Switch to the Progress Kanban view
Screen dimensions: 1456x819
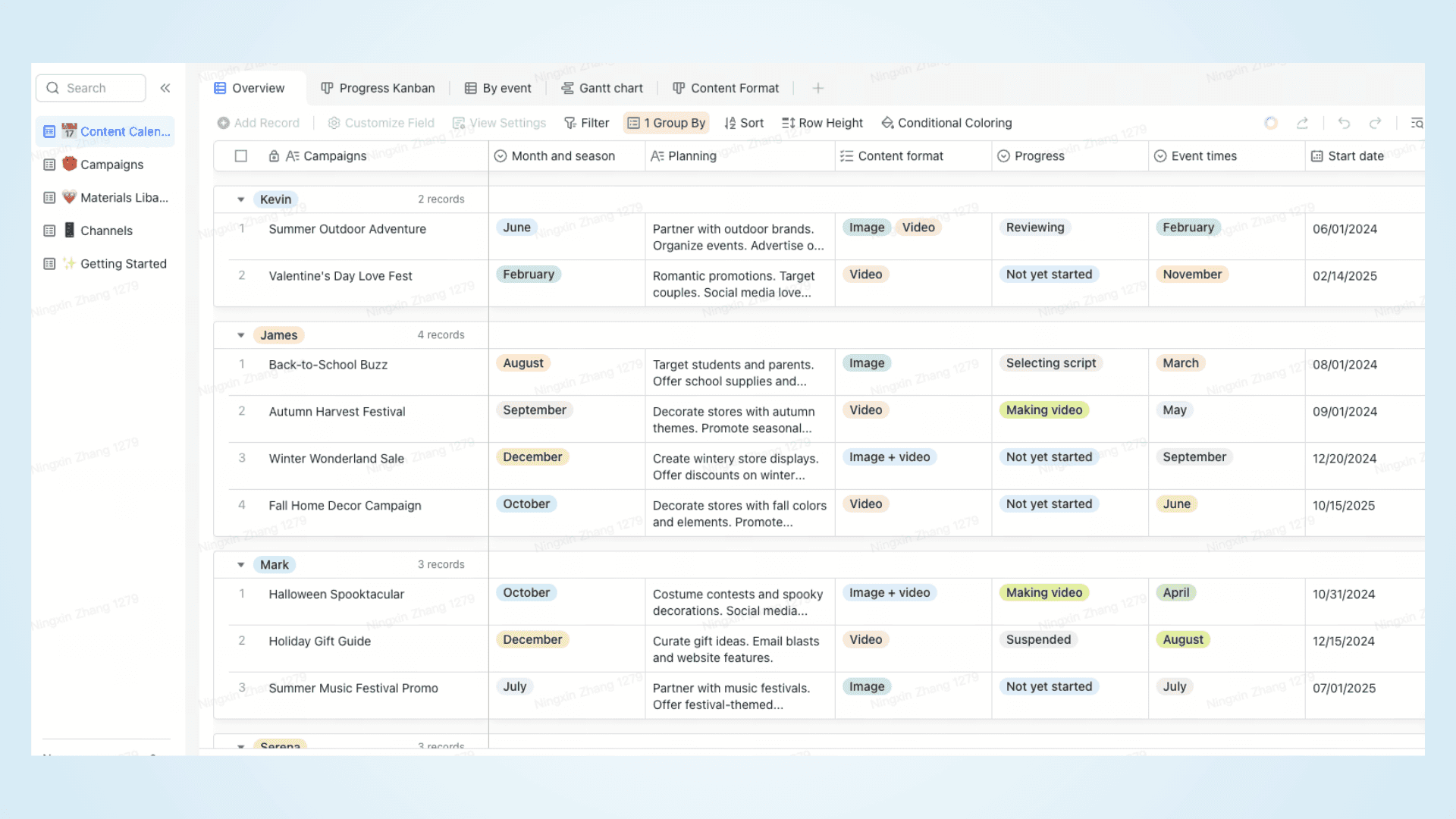(378, 88)
